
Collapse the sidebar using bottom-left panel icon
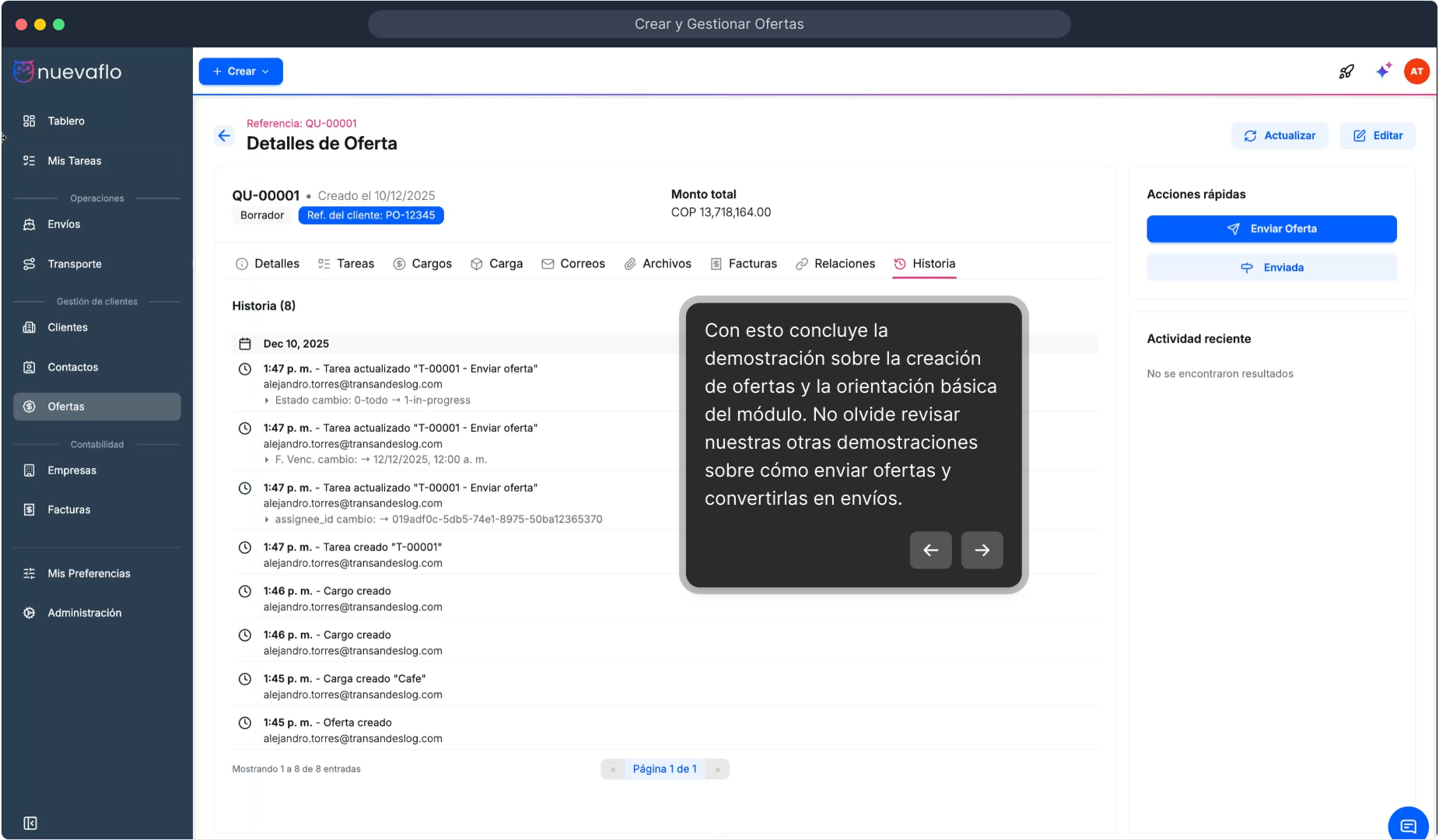tap(30, 823)
